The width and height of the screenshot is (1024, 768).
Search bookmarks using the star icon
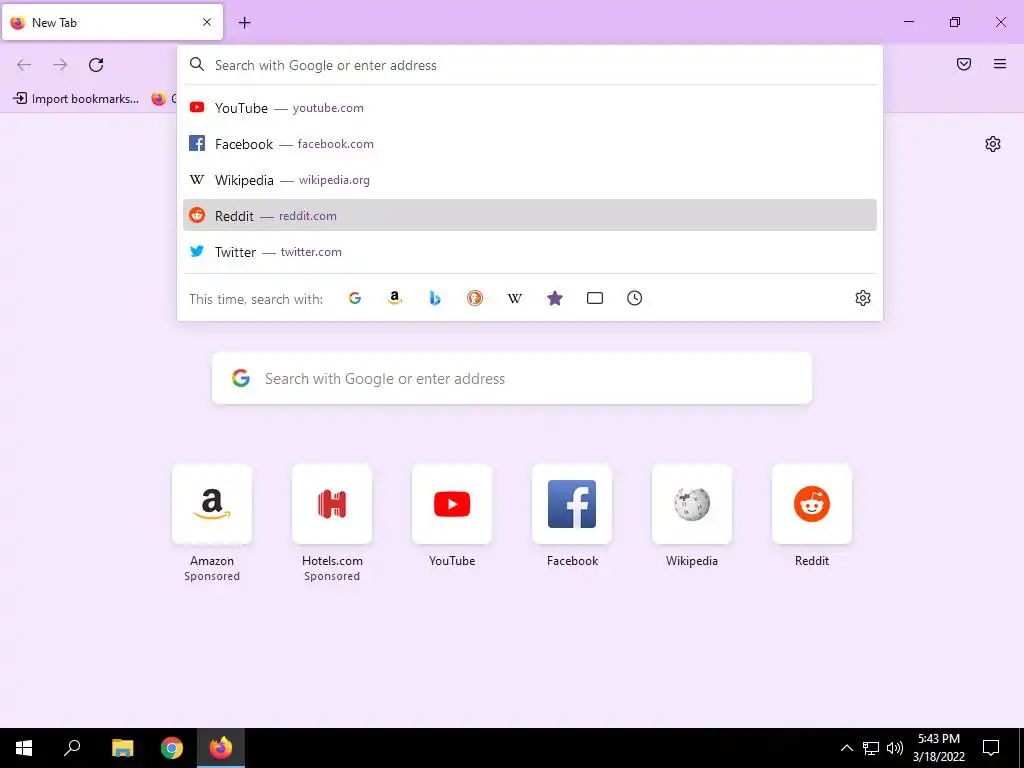[x=555, y=298]
